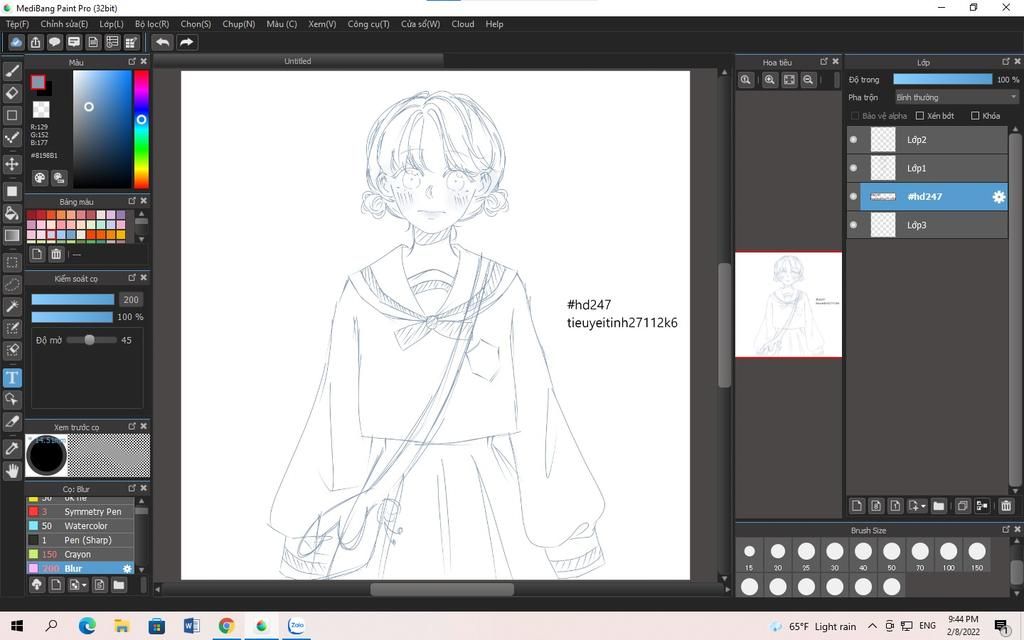This screenshot has height=640, width=1024.
Task: Hide the Lớp3 layer
Action: coord(854,225)
